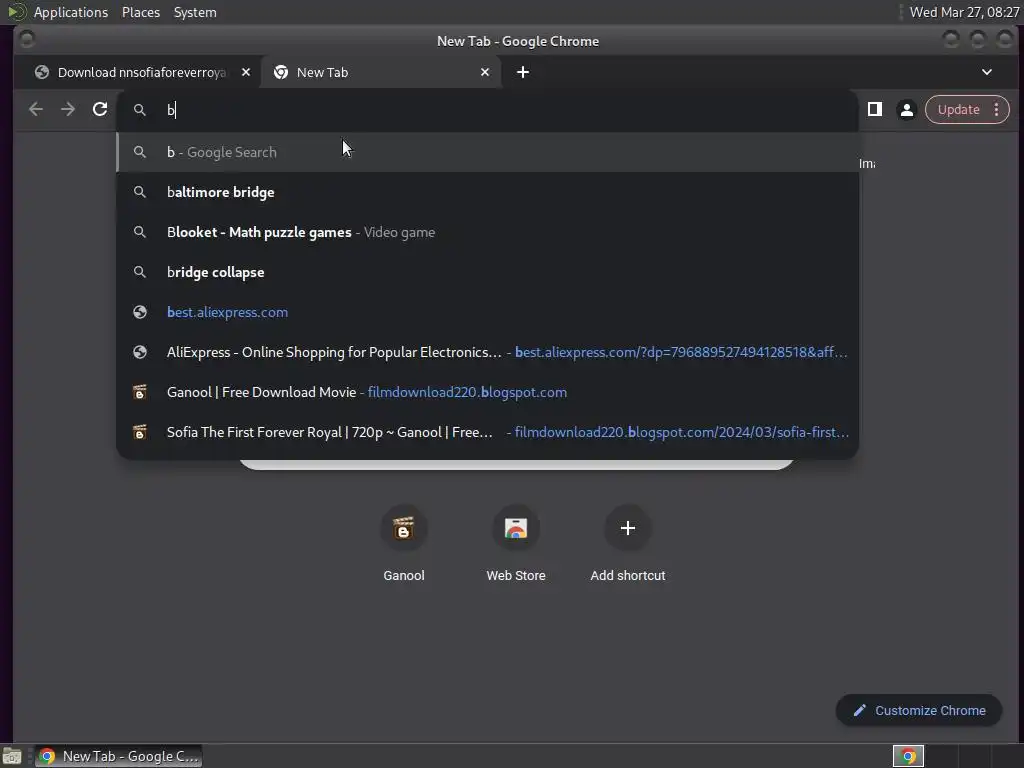
Task: Select 'b - Google Search' suggestion
Action: [487, 152]
